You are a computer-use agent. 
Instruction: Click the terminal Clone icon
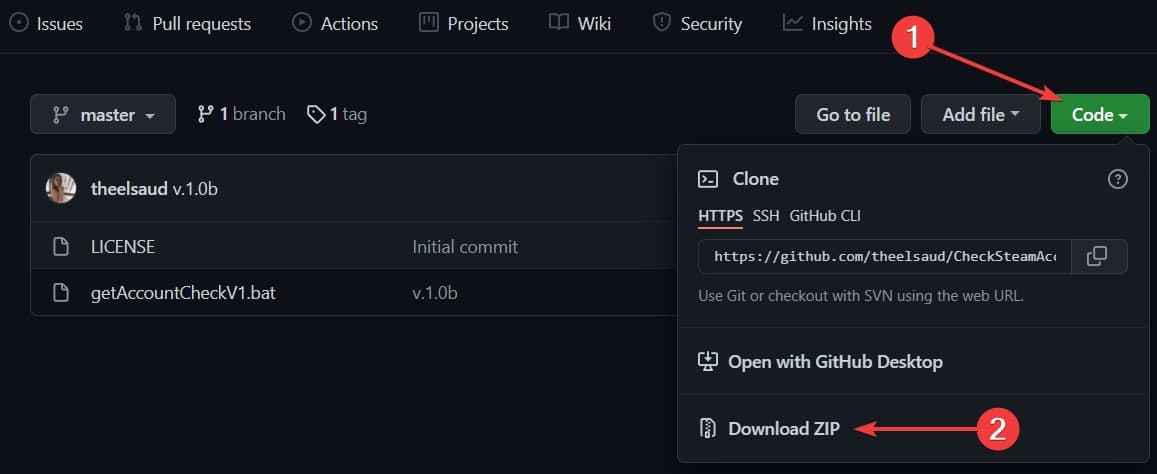tap(708, 179)
